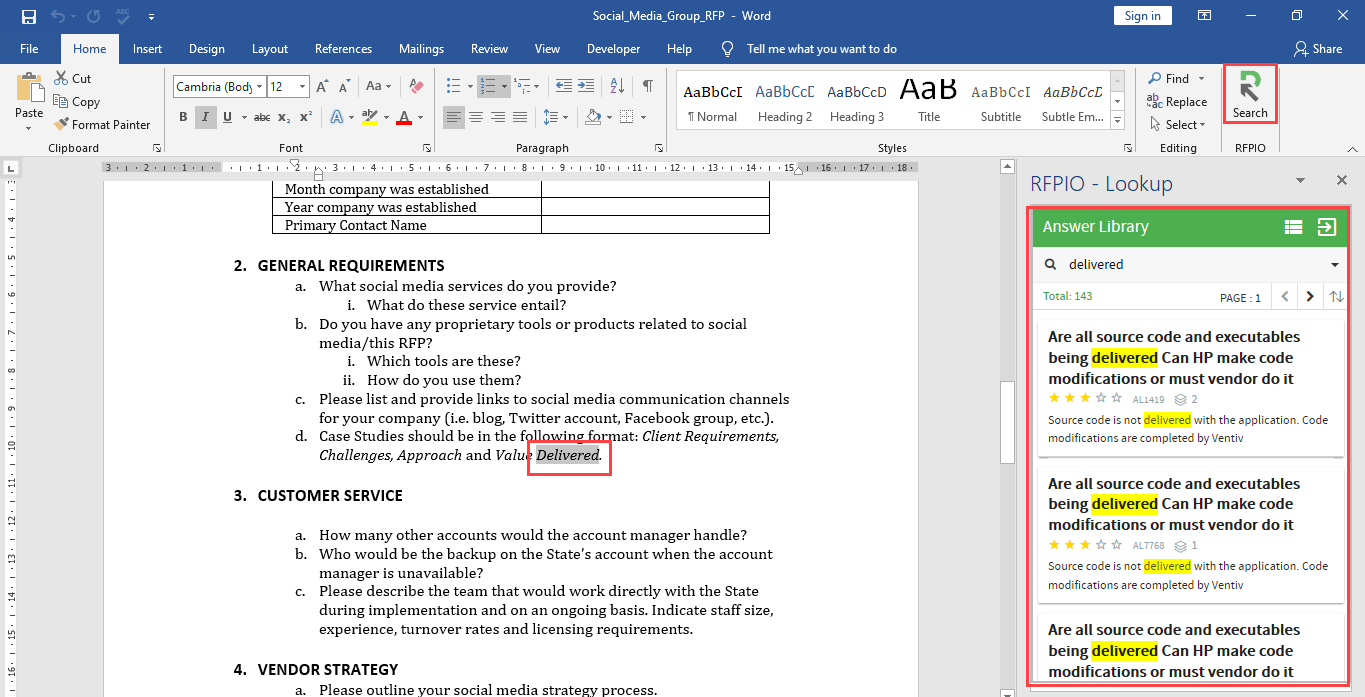Open the Answer Library search options dropdown

point(1335,265)
